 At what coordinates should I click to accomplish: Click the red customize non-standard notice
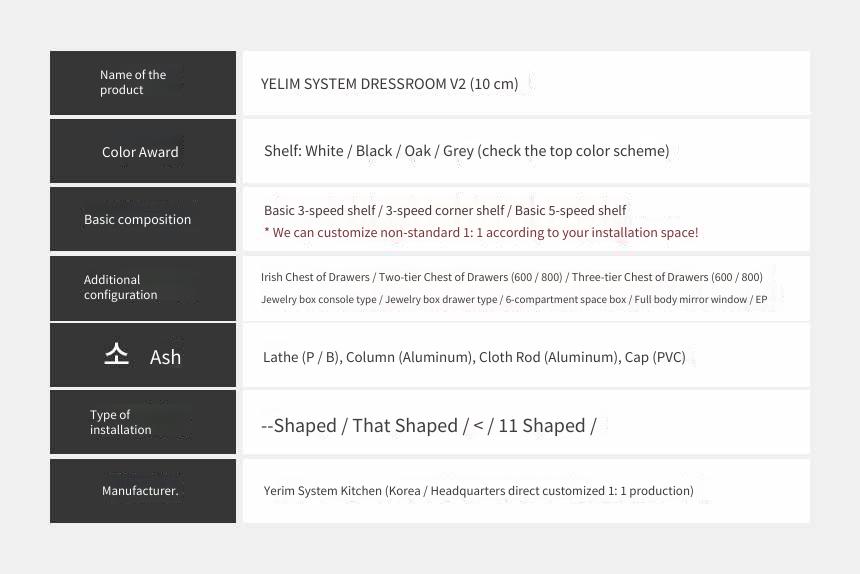click(481, 232)
